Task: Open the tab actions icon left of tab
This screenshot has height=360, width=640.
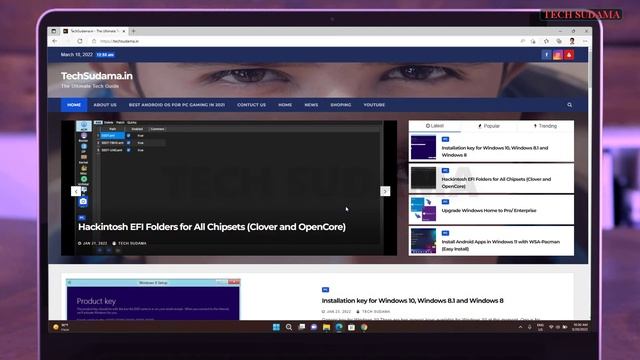Action: click(54, 31)
